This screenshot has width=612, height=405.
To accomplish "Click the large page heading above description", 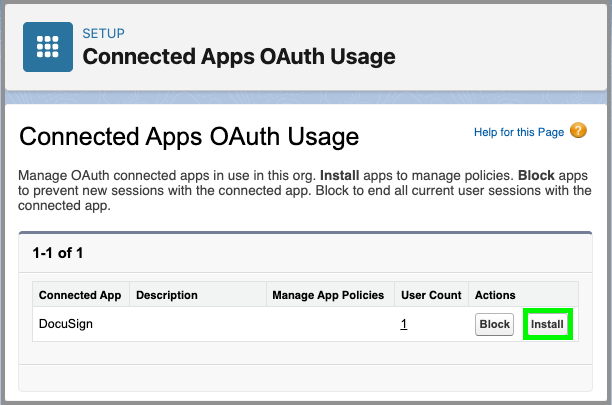I will (189, 137).
